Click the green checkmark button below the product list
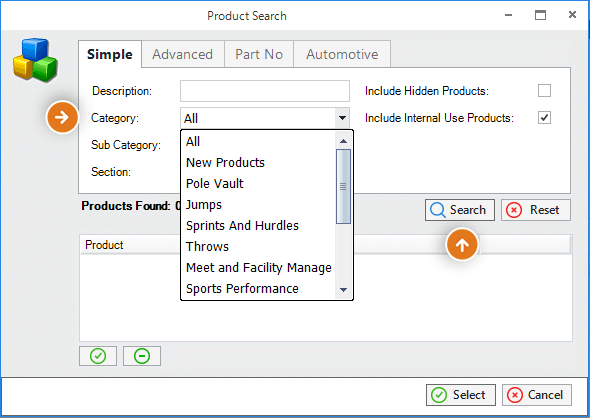590x418 pixels. (x=98, y=356)
